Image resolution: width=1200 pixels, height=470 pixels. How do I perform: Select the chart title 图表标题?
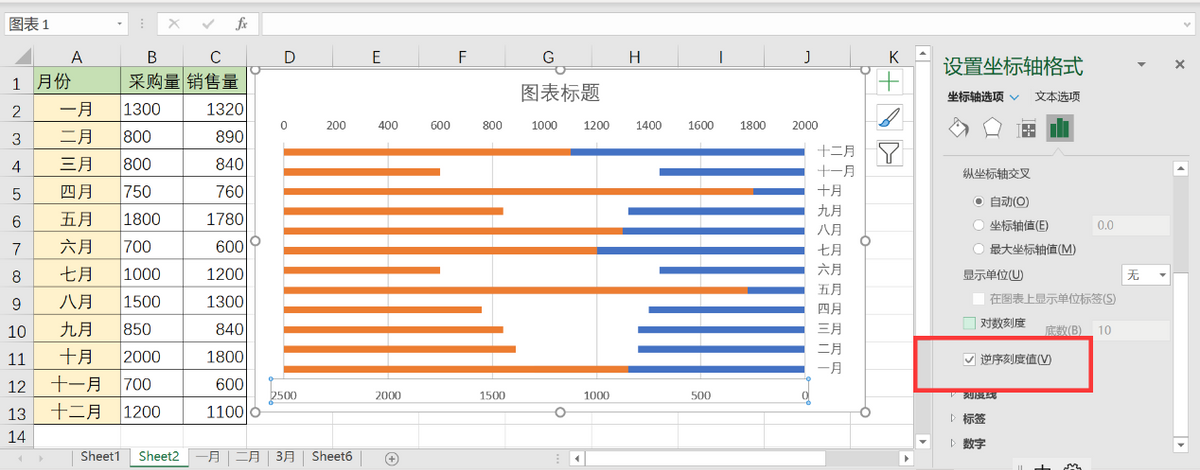point(560,93)
